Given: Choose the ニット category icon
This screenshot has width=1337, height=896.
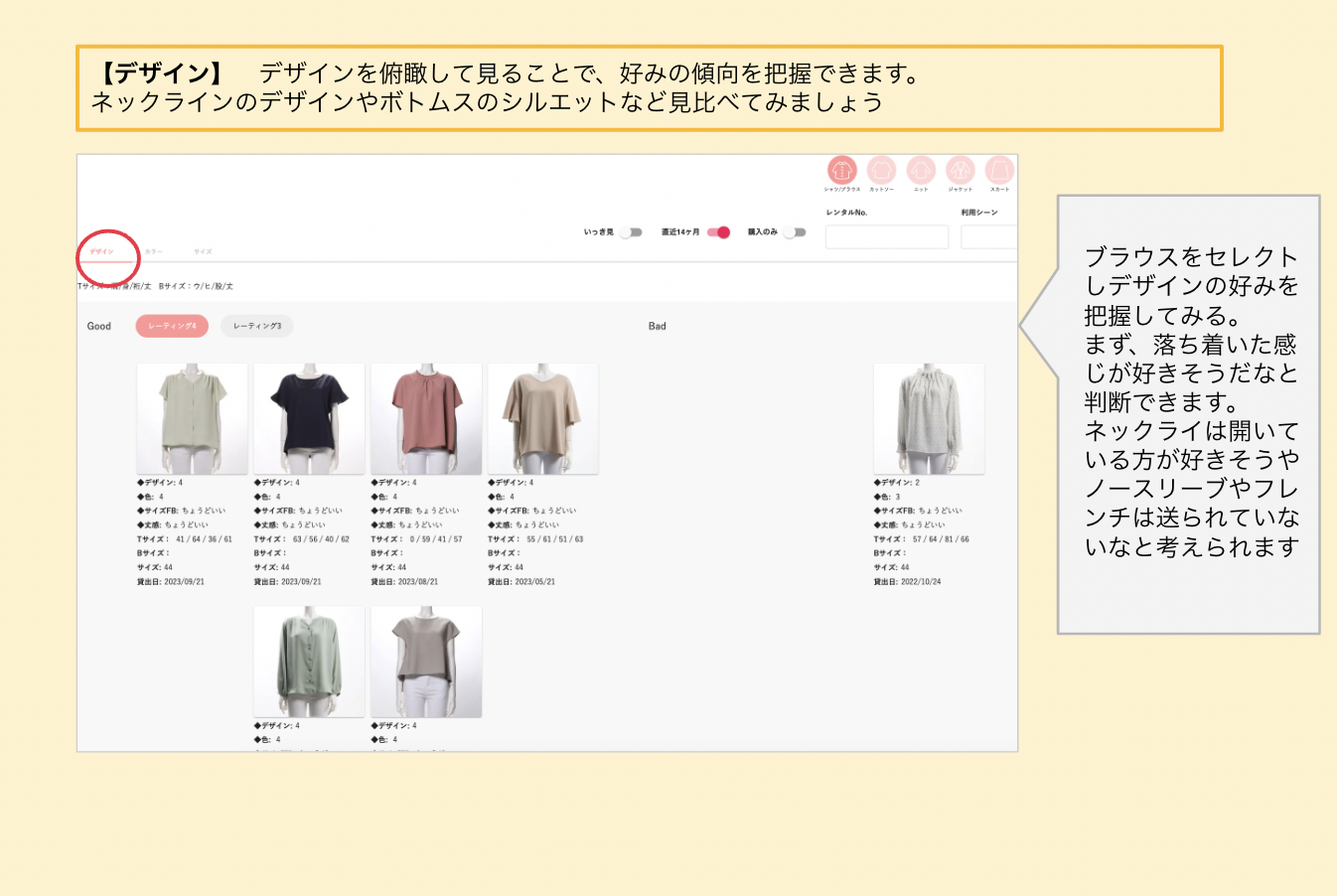Looking at the screenshot, I should tap(921, 170).
